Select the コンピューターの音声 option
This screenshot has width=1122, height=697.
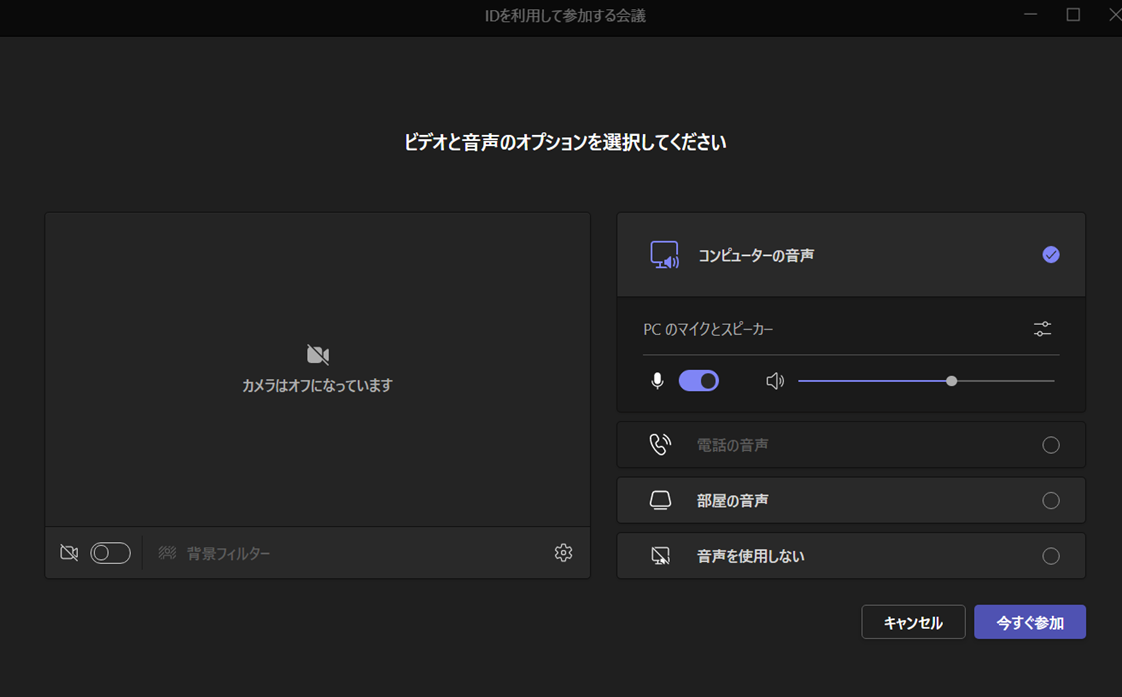pyautogui.click(x=851, y=255)
